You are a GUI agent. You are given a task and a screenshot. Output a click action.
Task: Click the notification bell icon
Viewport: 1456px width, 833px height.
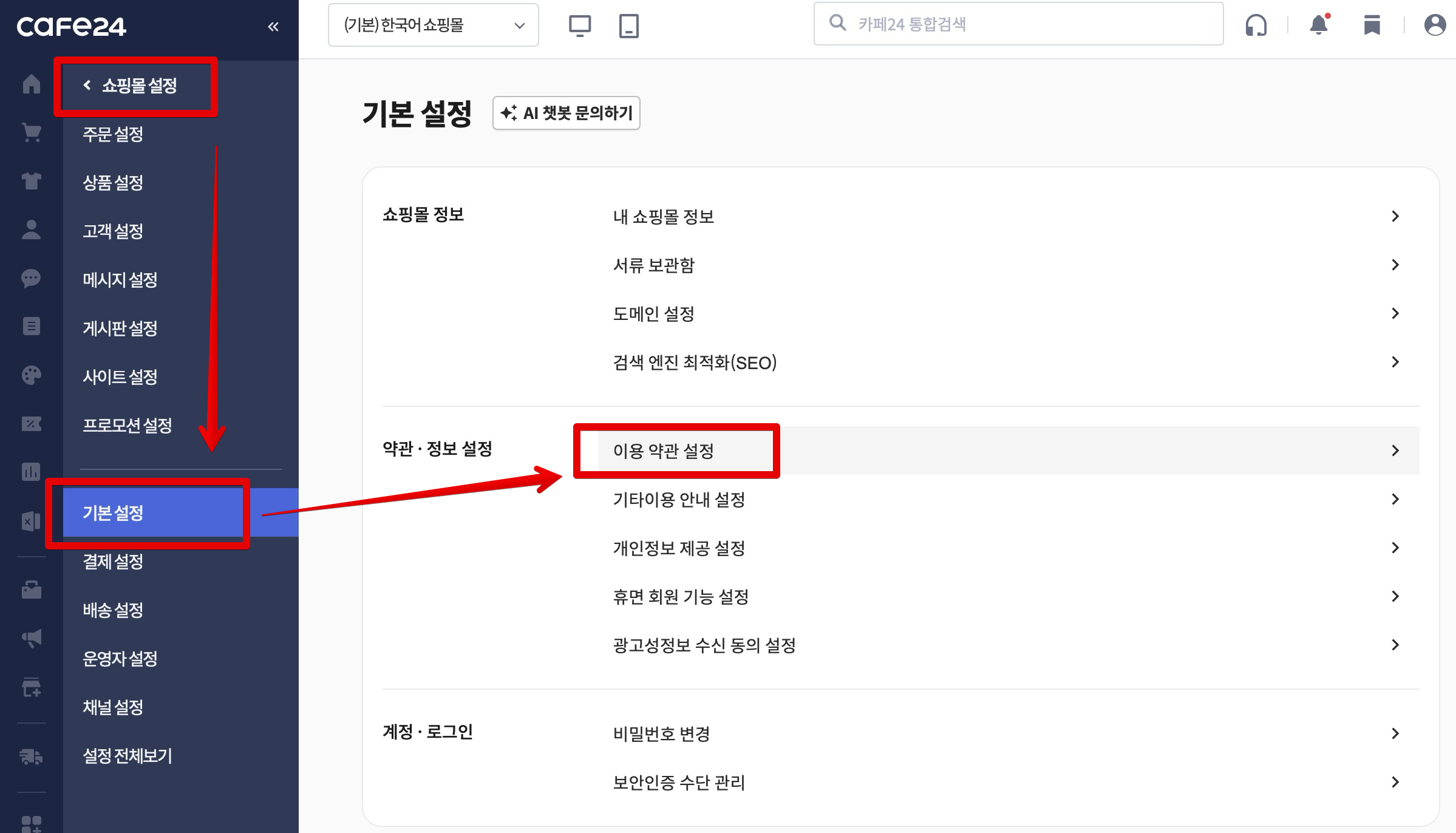(1318, 25)
